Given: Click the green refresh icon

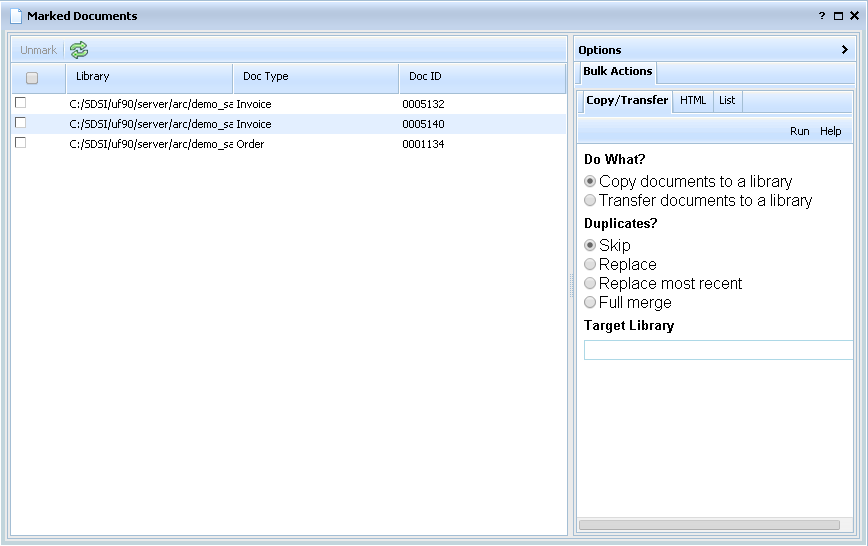Looking at the screenshot, I should point(79,50).
